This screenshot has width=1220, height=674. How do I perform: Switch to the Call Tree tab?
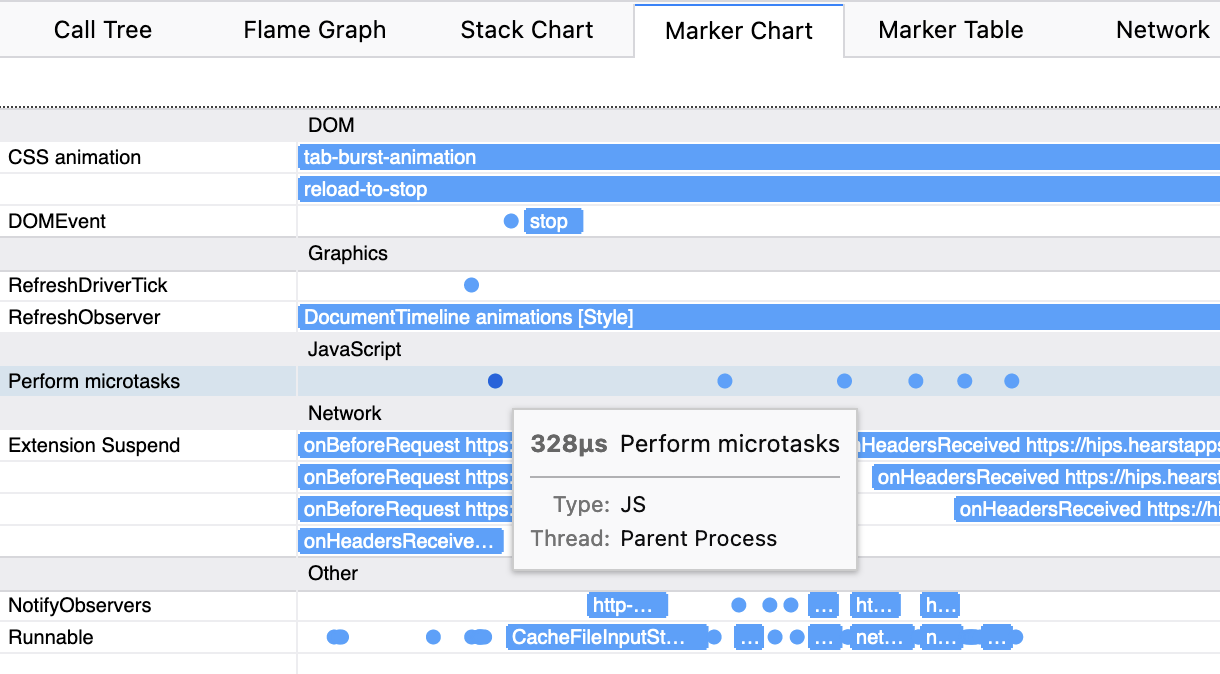(103, 30)
